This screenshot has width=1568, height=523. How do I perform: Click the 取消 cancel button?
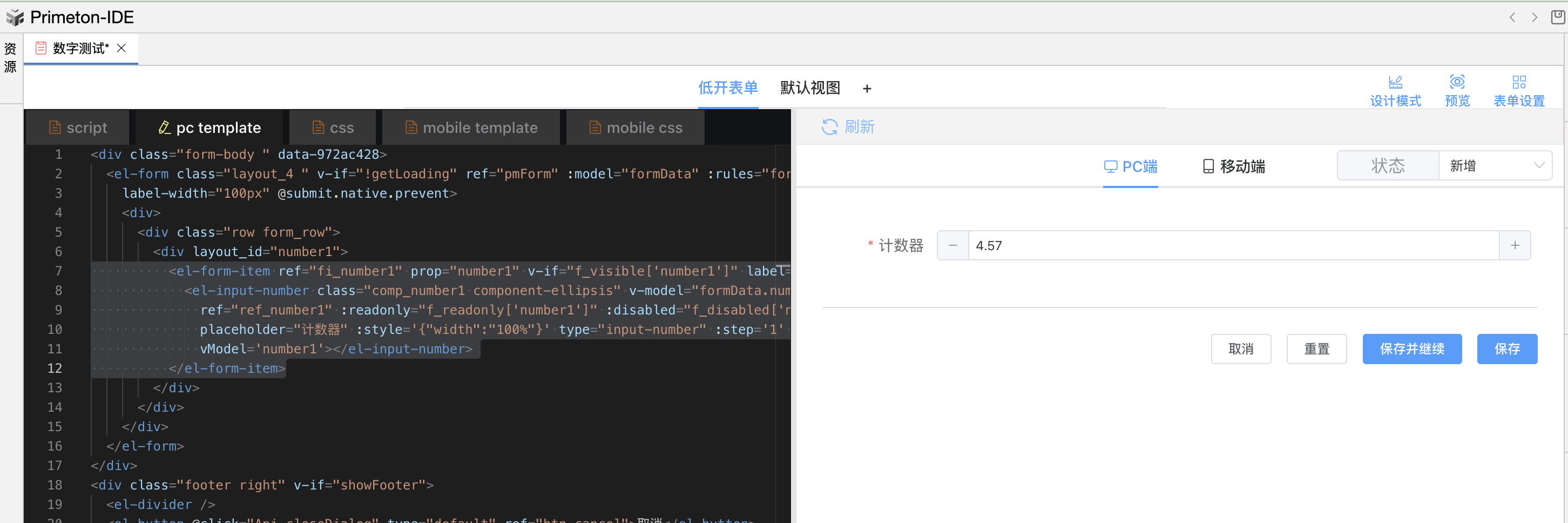[x=1240, y=349]
